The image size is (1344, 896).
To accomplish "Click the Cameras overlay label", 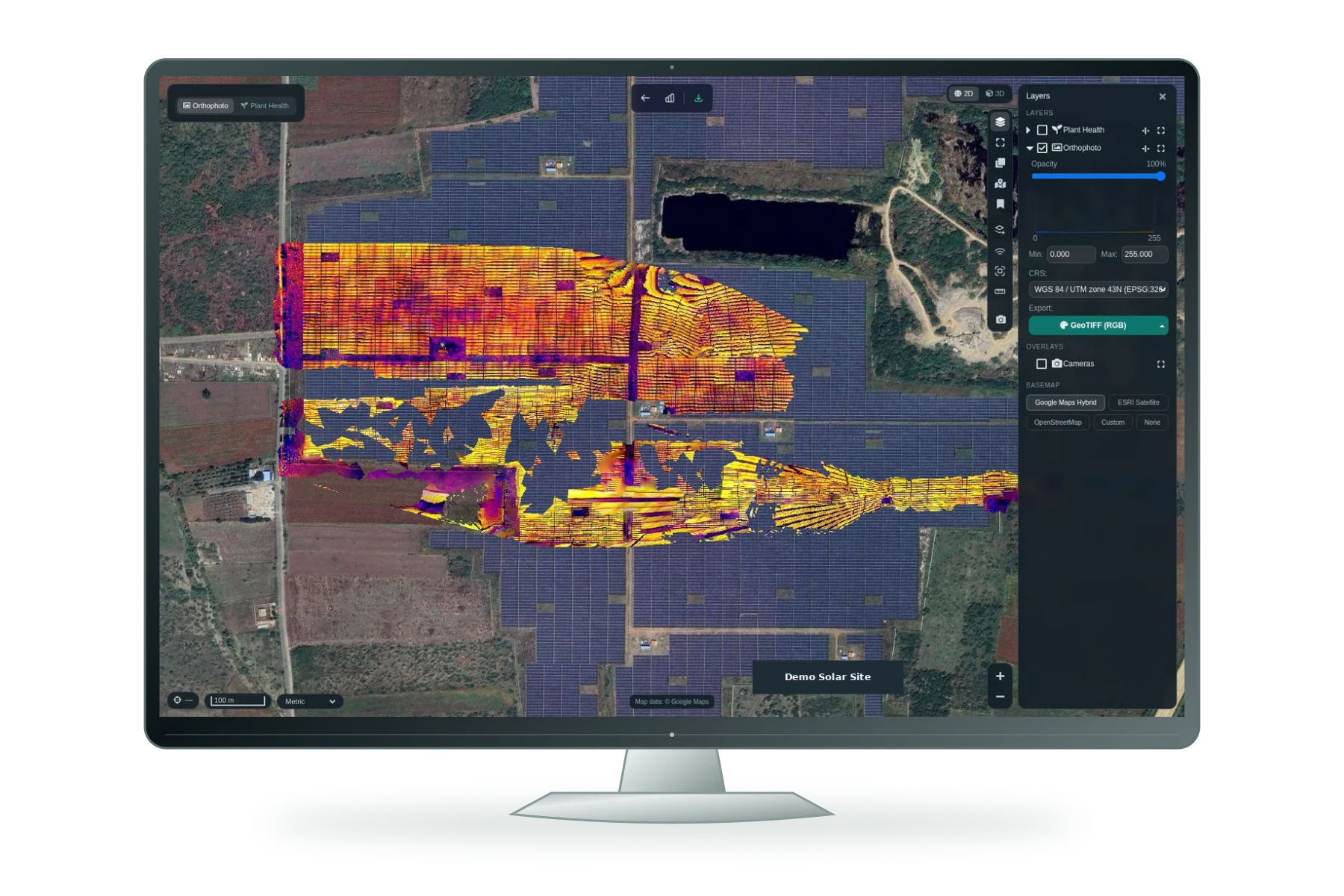I will [1078, 364].
